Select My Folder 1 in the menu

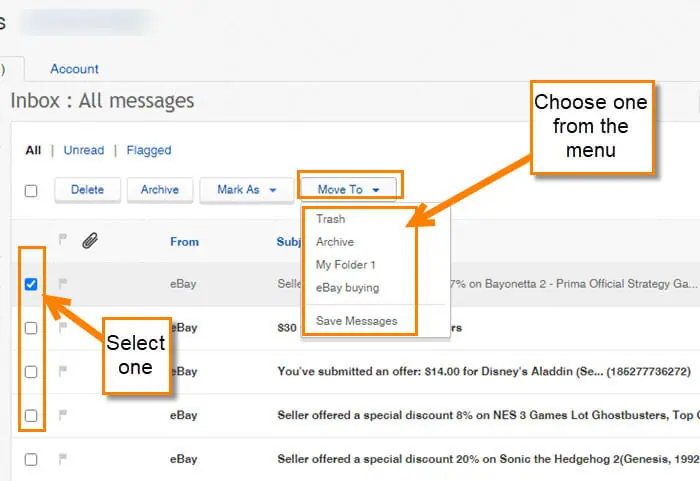[x=346, y=265]
